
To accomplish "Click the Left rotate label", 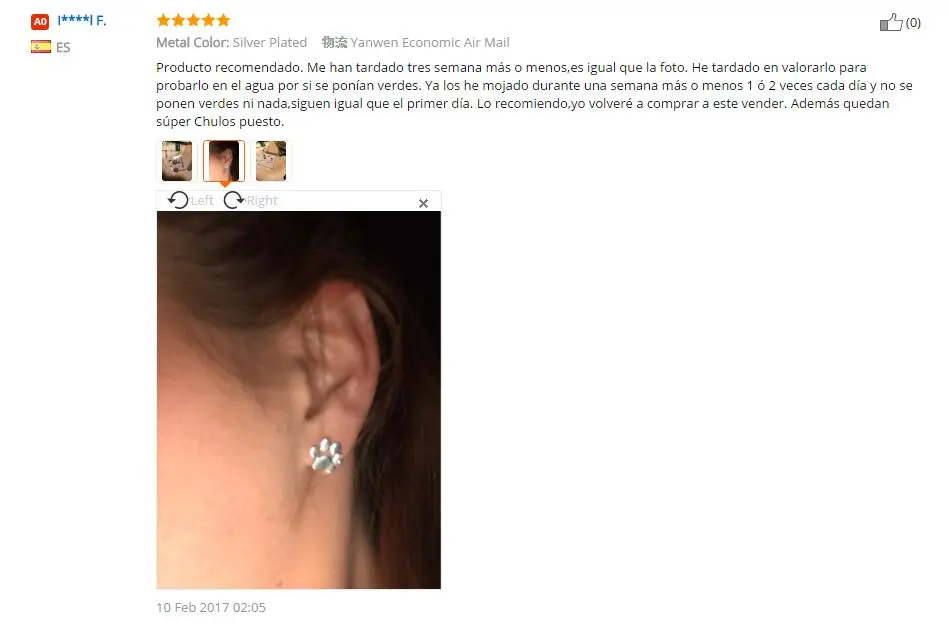I will click(x=202, y=200).
